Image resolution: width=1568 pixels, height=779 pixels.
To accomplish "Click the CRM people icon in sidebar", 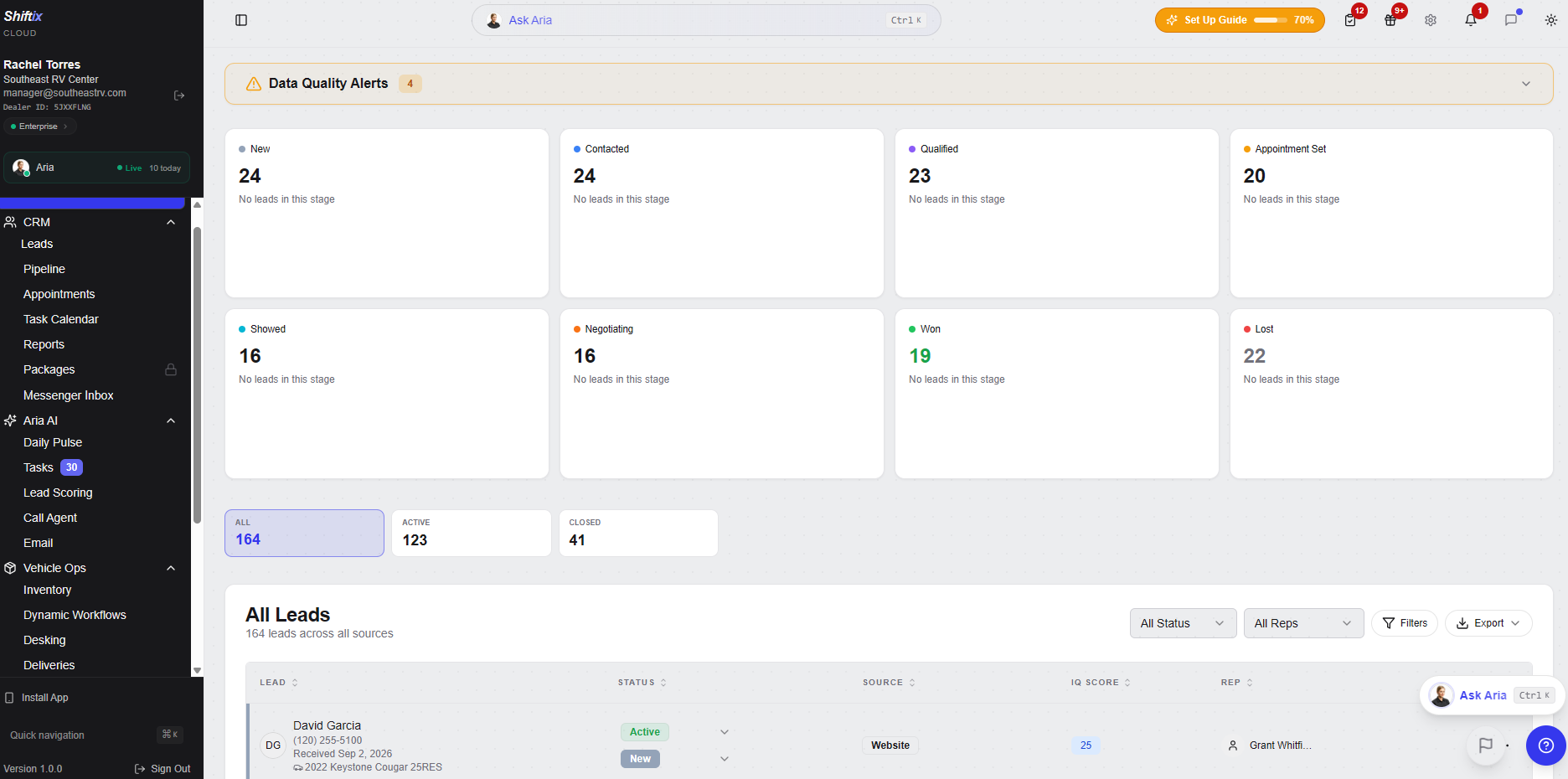I will pos(10,222).
